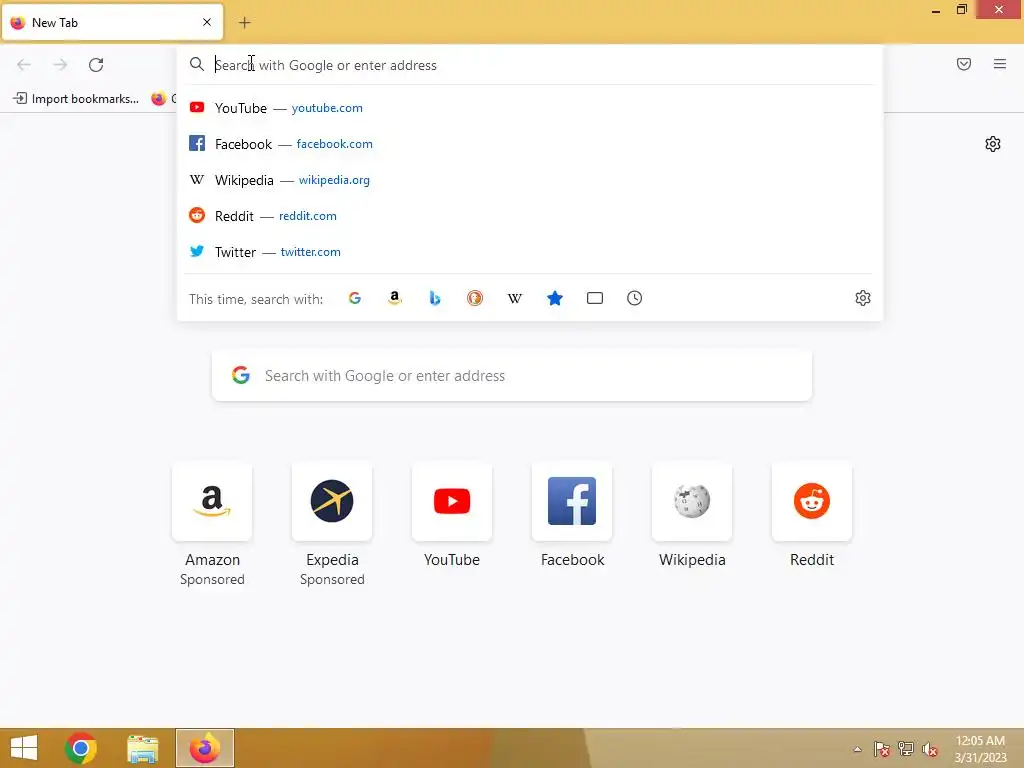Screen dimensions: 1024x768
Task: Choose Reddit suggestion reddit.com
Action: click(x=530, y=216)
